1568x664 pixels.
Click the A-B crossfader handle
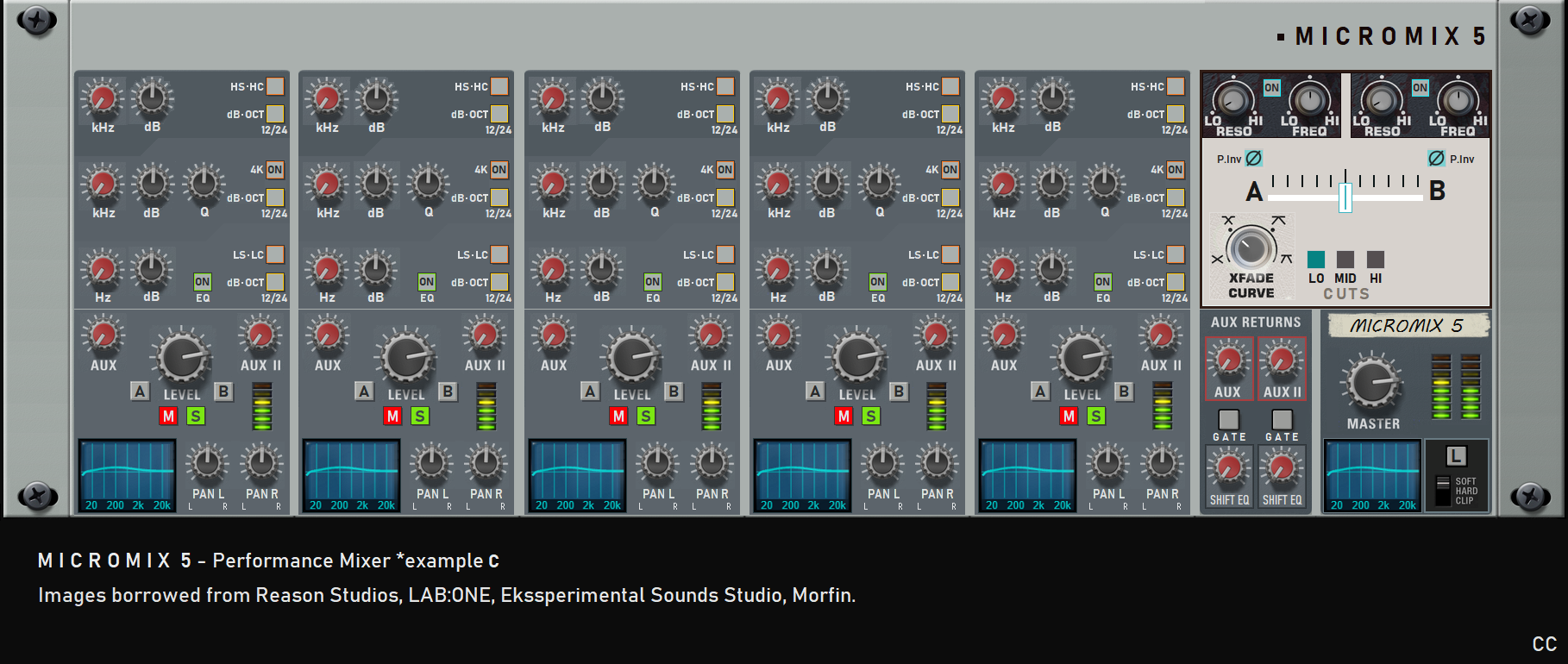click(1345, 197)
